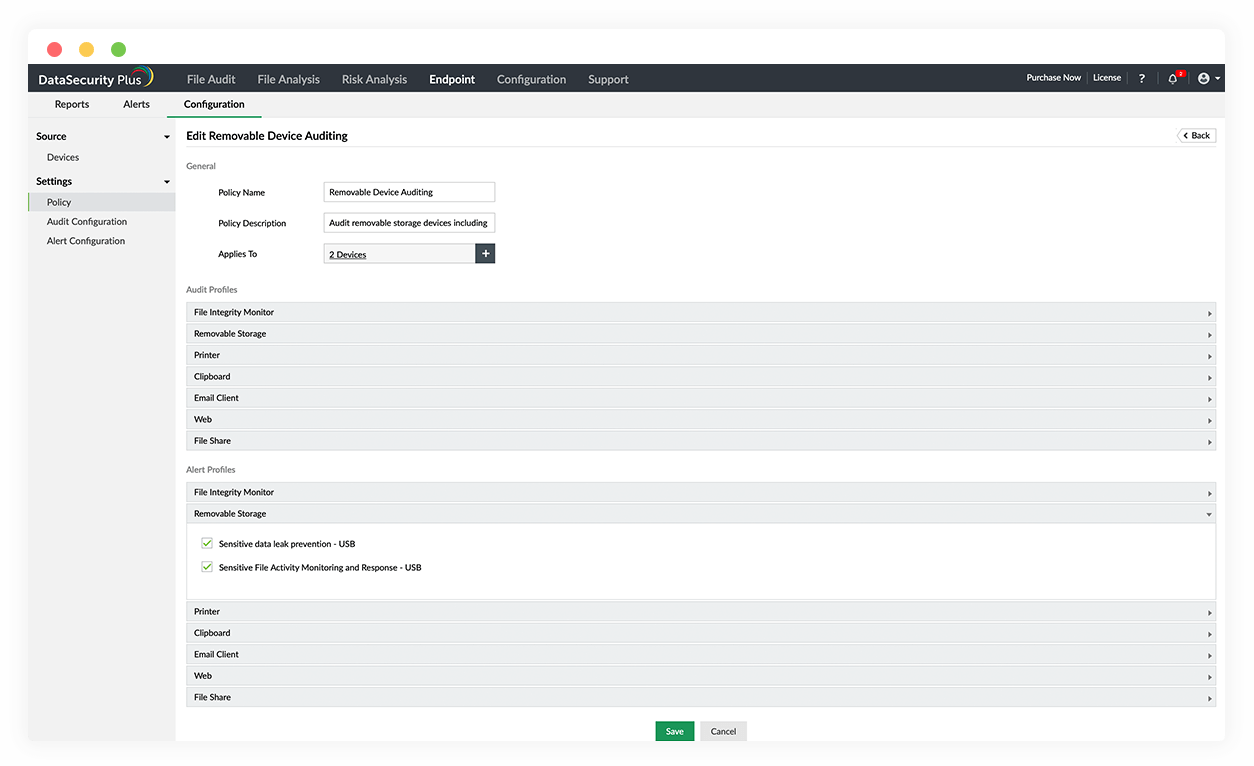Expand Audit Profiles File Share section
This screenshot has height=766, width=1254.
(701, 441)
